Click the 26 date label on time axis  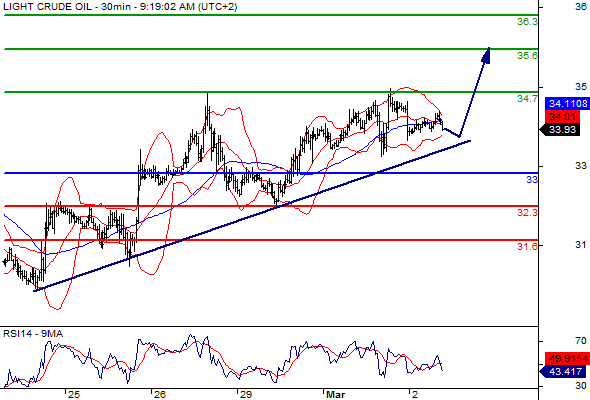coord(160,394)
